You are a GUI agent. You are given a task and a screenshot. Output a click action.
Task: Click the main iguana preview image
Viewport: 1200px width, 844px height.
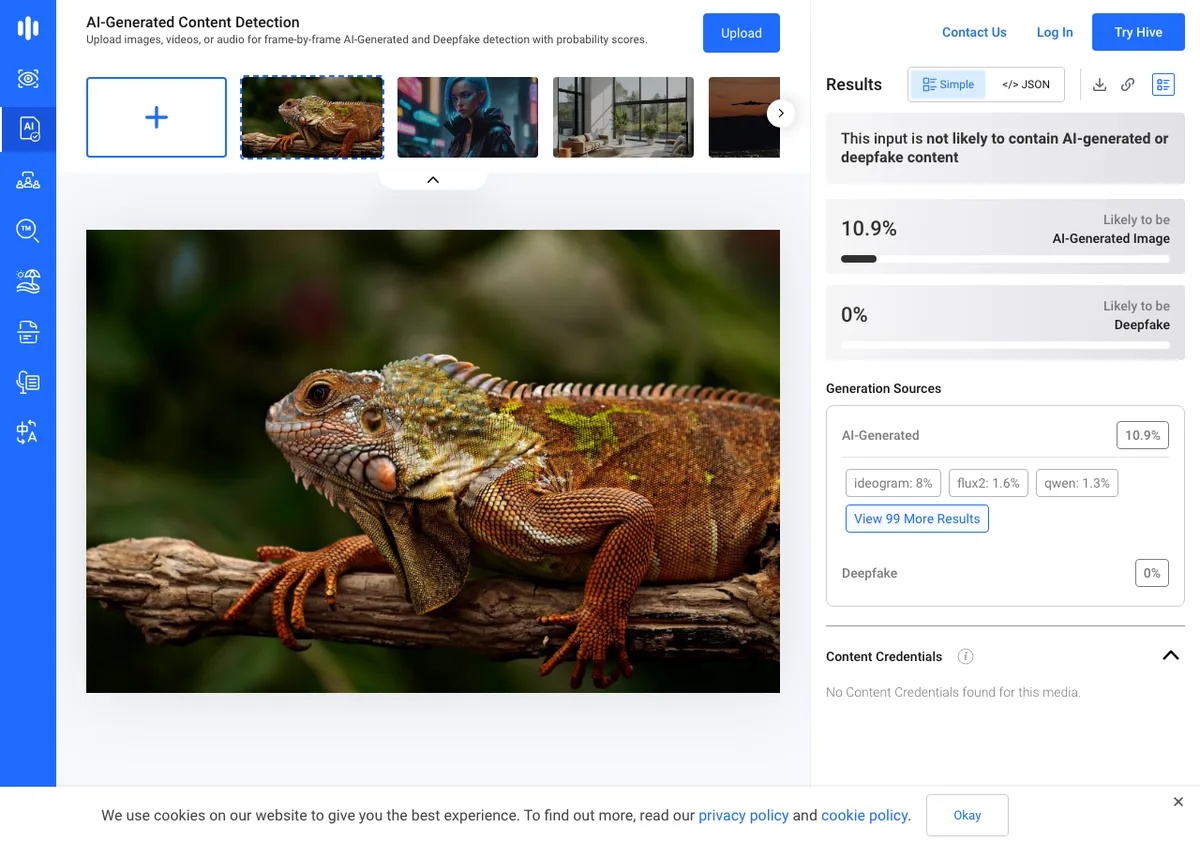click(x=433, y=461)
